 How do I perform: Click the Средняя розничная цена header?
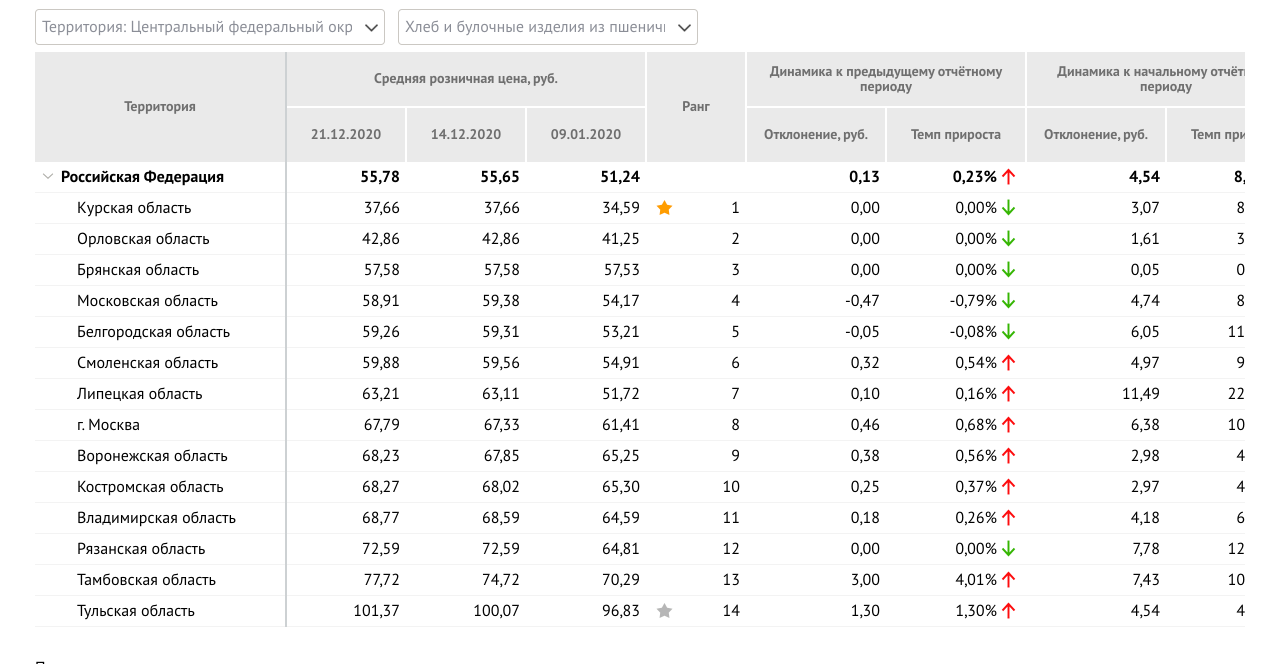(466, 79)
